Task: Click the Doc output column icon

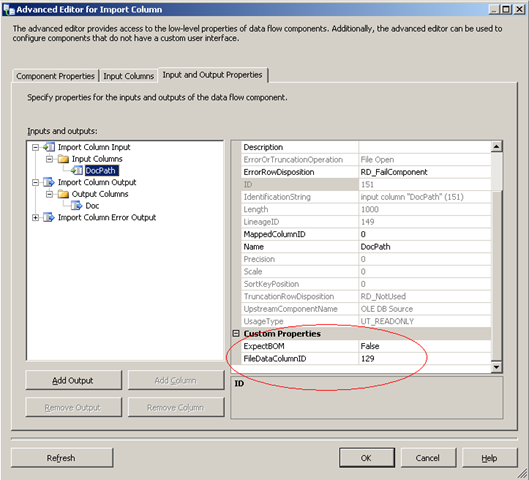Action: (x=77, y=206)
